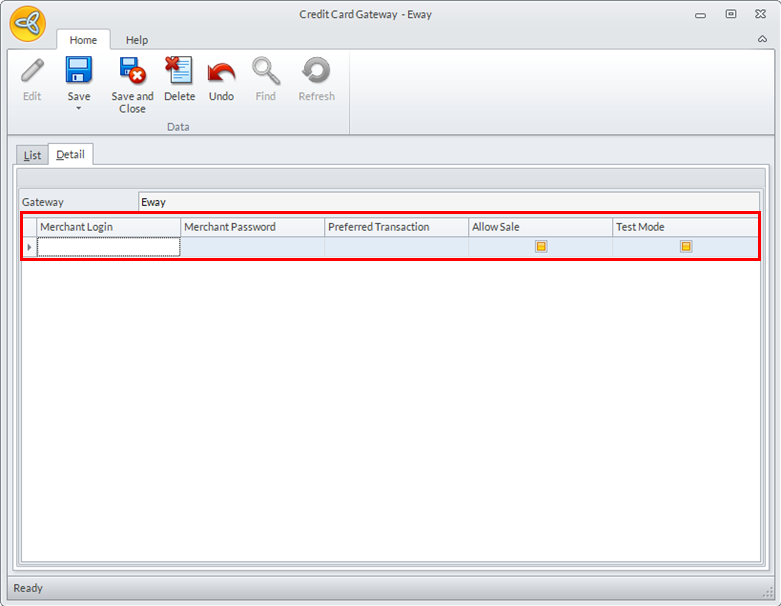Click the Find magnifier icon

tap(265, 72)
